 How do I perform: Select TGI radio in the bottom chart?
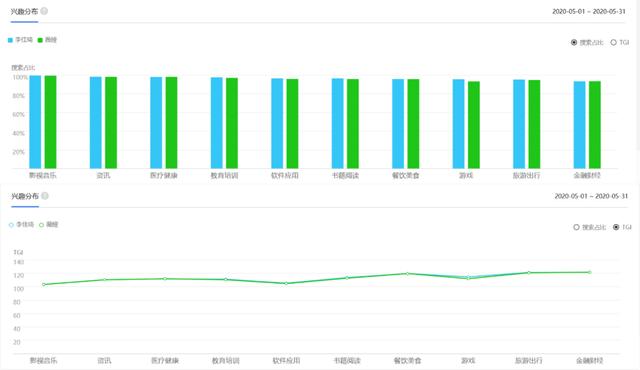616,227
